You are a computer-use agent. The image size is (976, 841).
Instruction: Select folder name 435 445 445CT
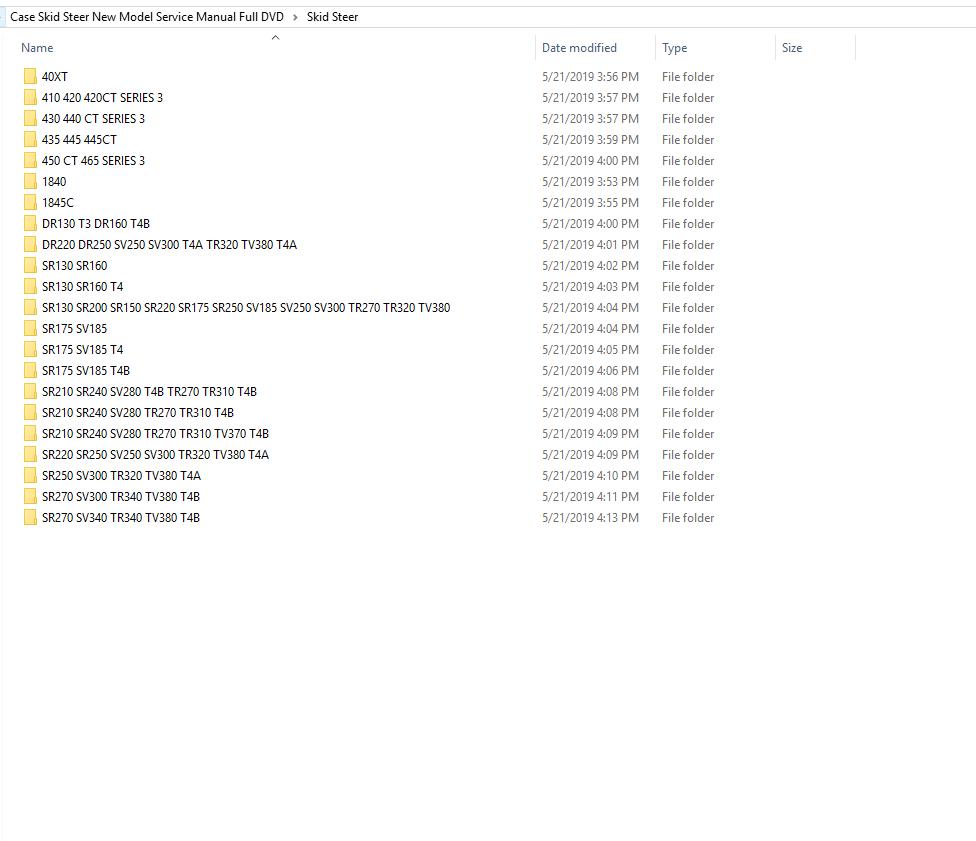(79, 139)
